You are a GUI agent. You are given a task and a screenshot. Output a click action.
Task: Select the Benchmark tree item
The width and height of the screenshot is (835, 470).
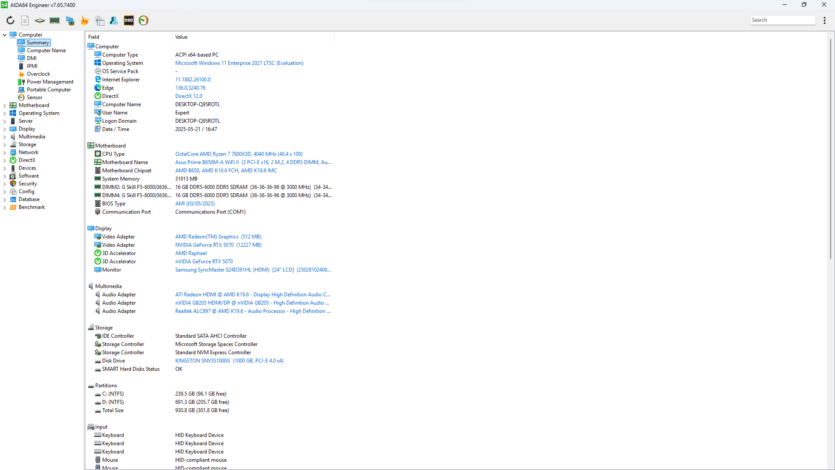tap(32, 207)
